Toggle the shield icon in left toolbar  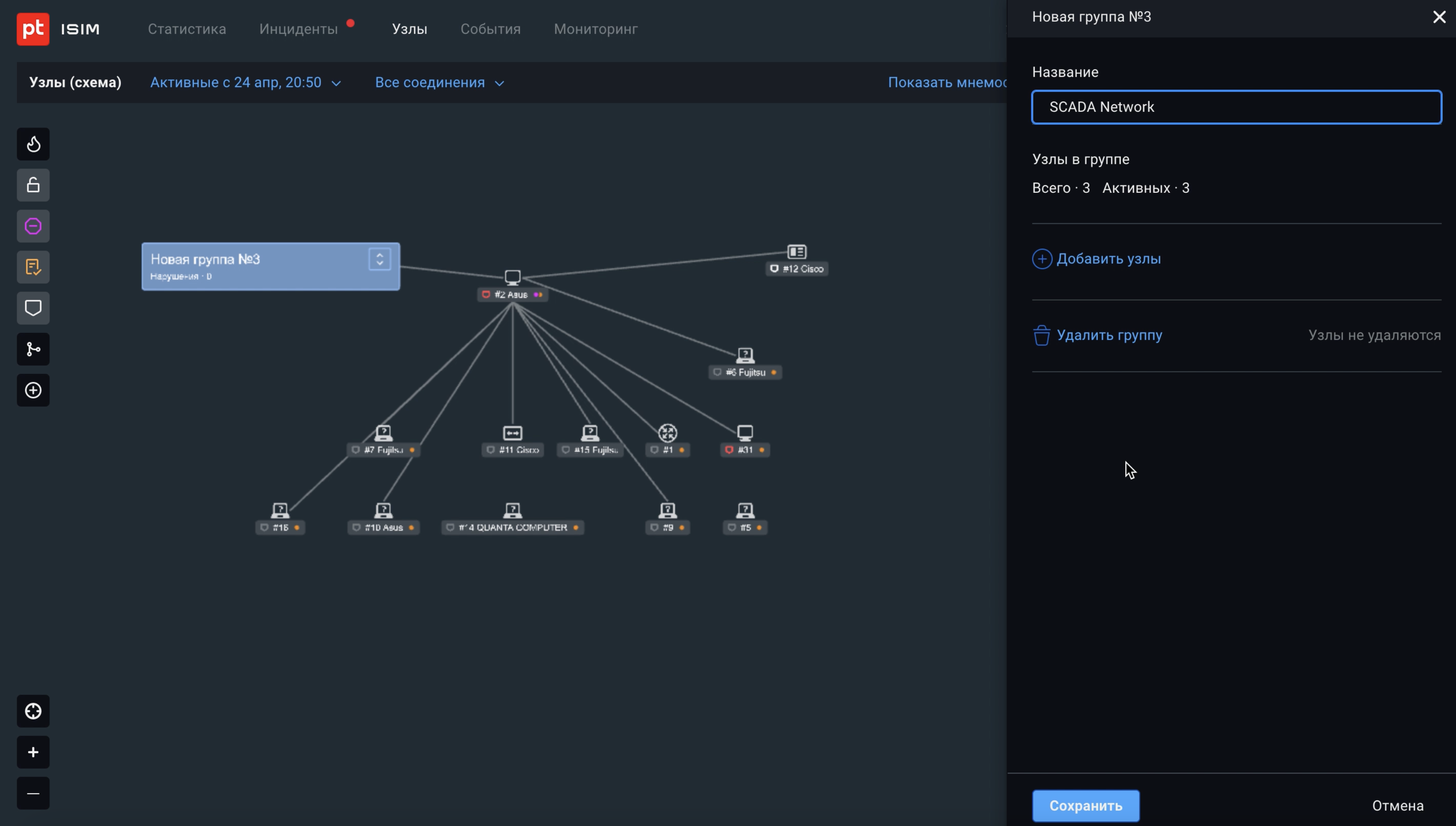pos(33,308)
